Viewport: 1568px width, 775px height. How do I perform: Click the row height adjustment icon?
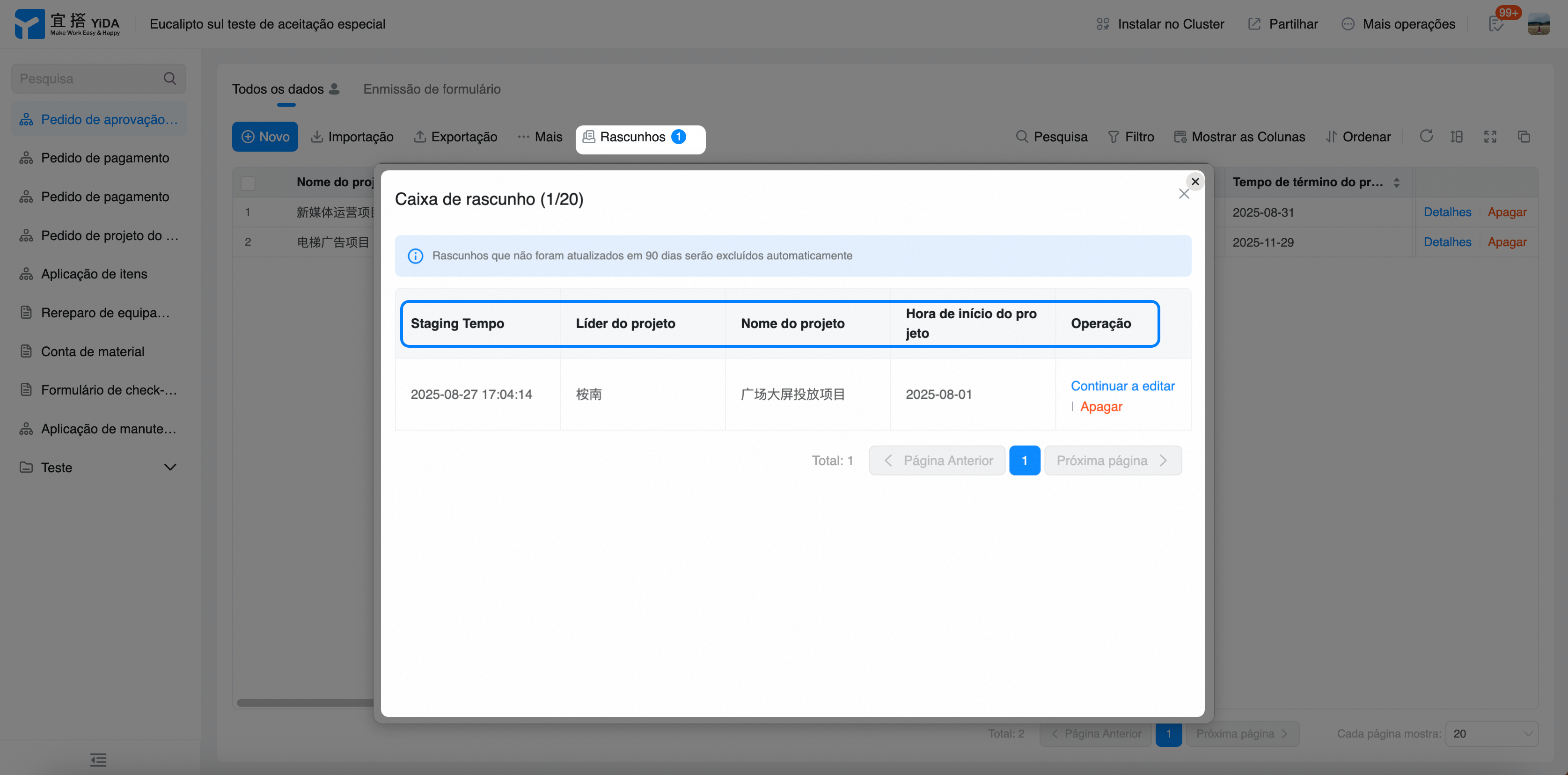(1457, 136)
